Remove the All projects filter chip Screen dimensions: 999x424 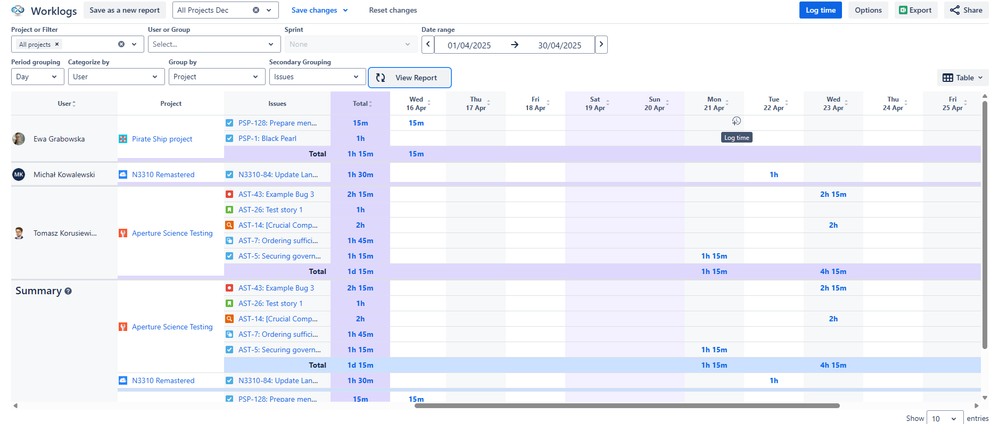click(x=57, y=45)
